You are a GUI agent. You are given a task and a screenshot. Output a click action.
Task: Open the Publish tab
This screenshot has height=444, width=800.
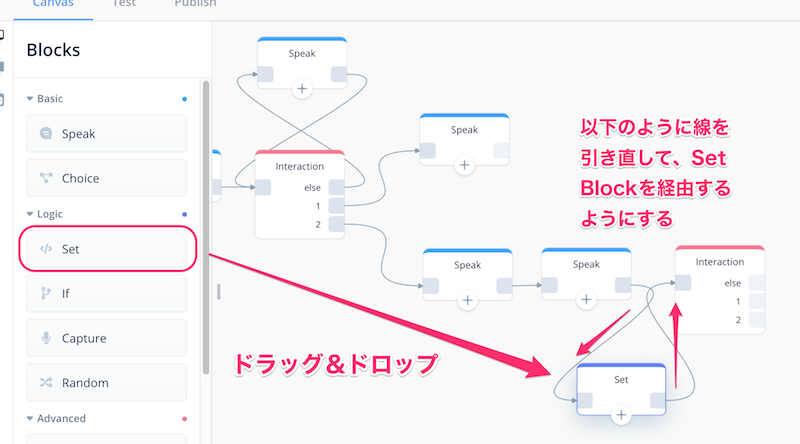(195, 4)
